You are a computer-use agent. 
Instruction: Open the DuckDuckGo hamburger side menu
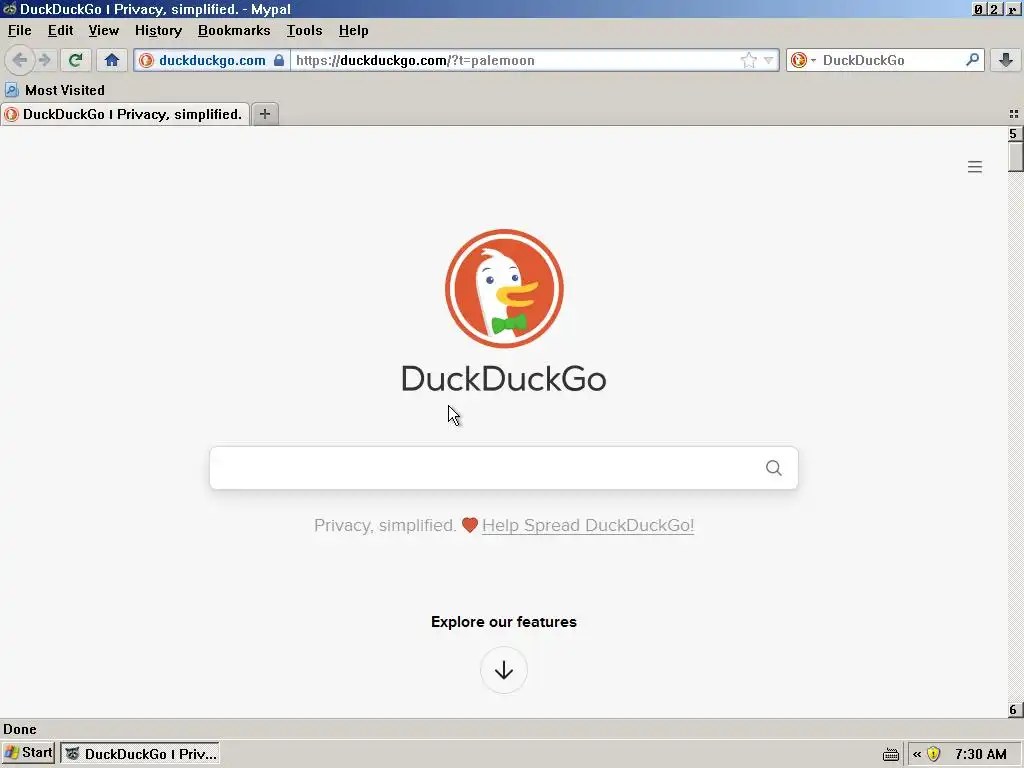(974, 167)
